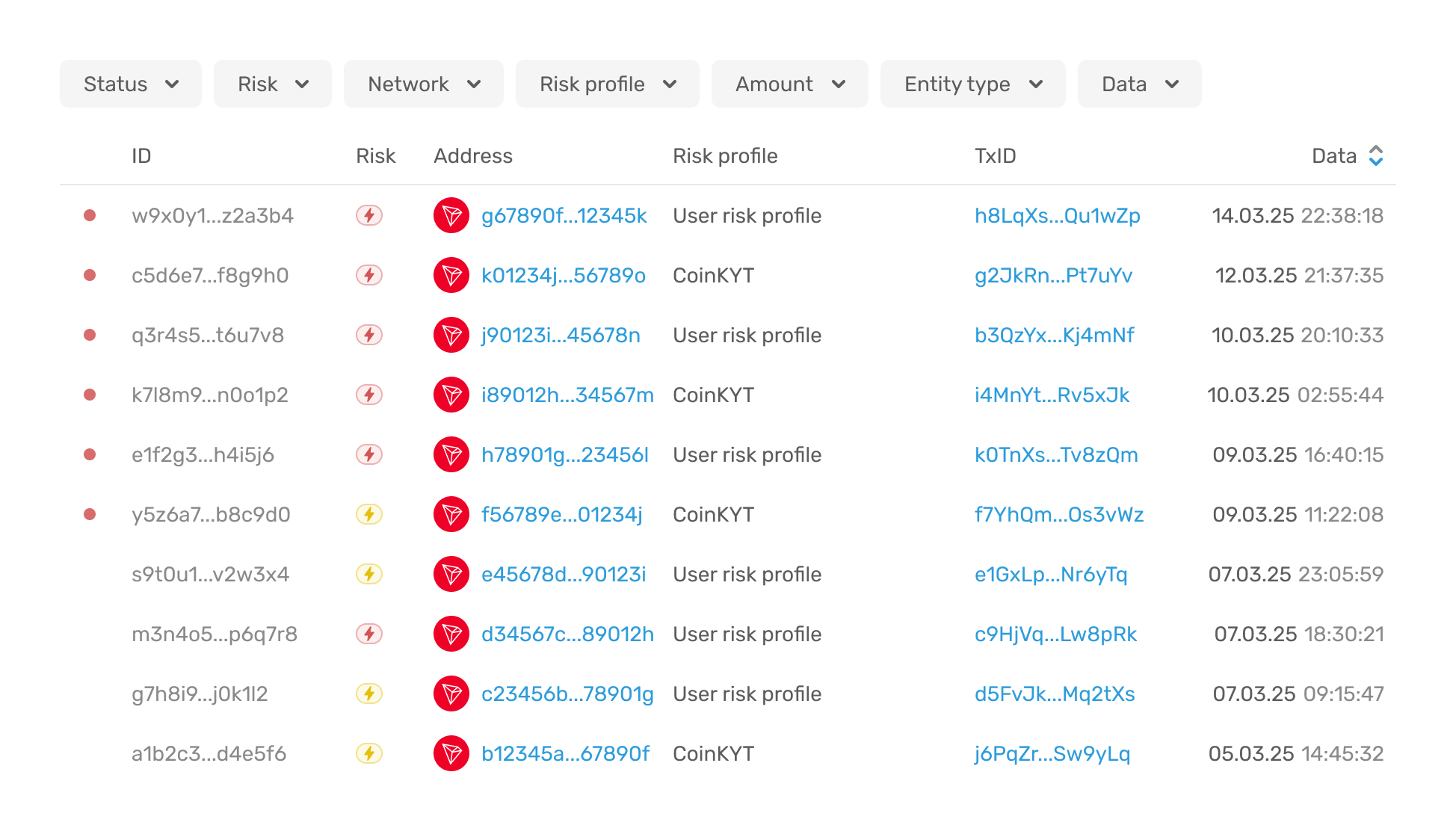Open transaction link h8LqXs...Qu1wZp

coord(1058,215)
